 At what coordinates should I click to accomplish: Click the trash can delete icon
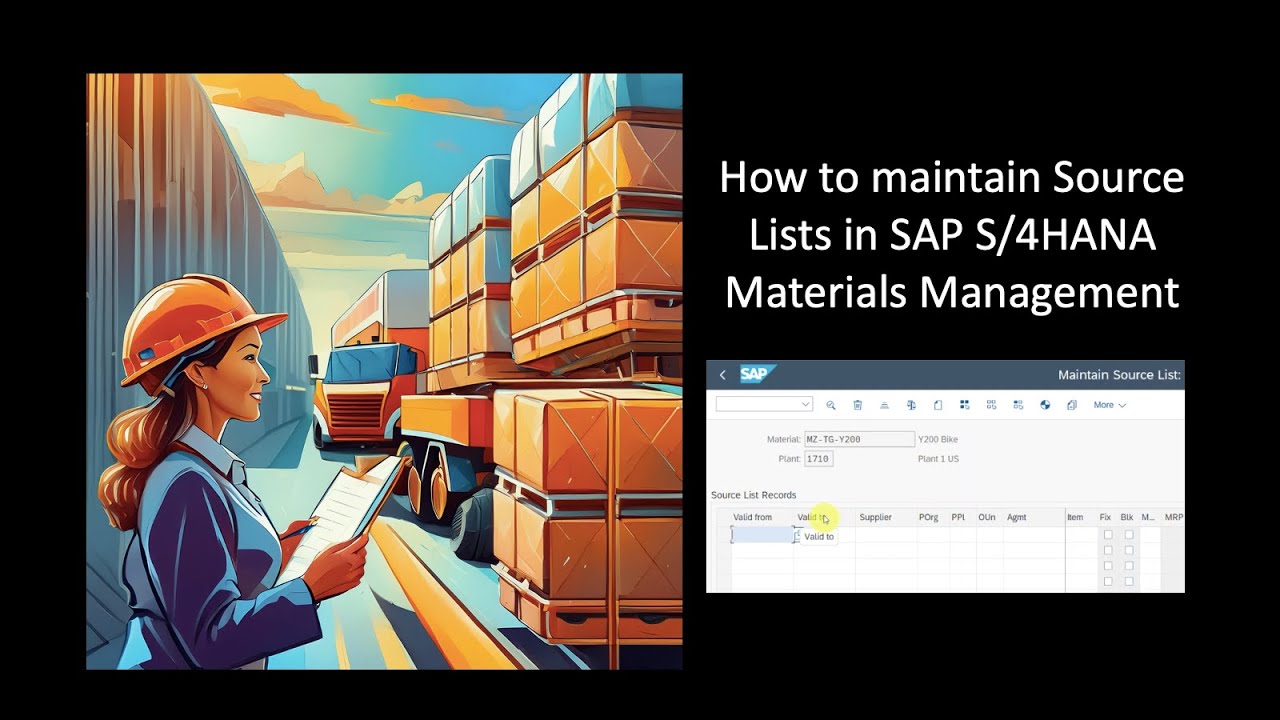click(x=857, y=405)
